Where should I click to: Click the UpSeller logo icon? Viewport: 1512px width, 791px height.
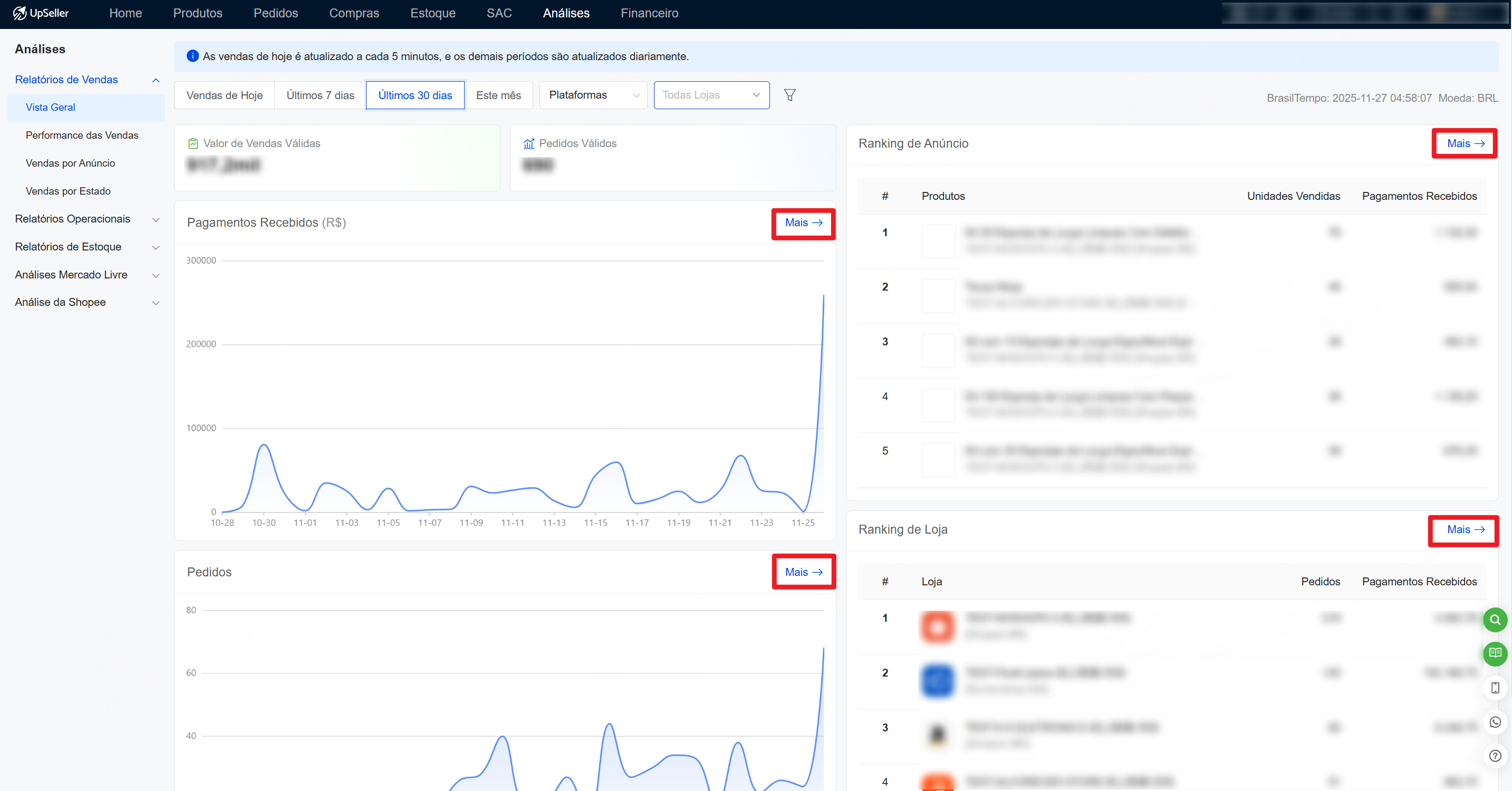20,13
